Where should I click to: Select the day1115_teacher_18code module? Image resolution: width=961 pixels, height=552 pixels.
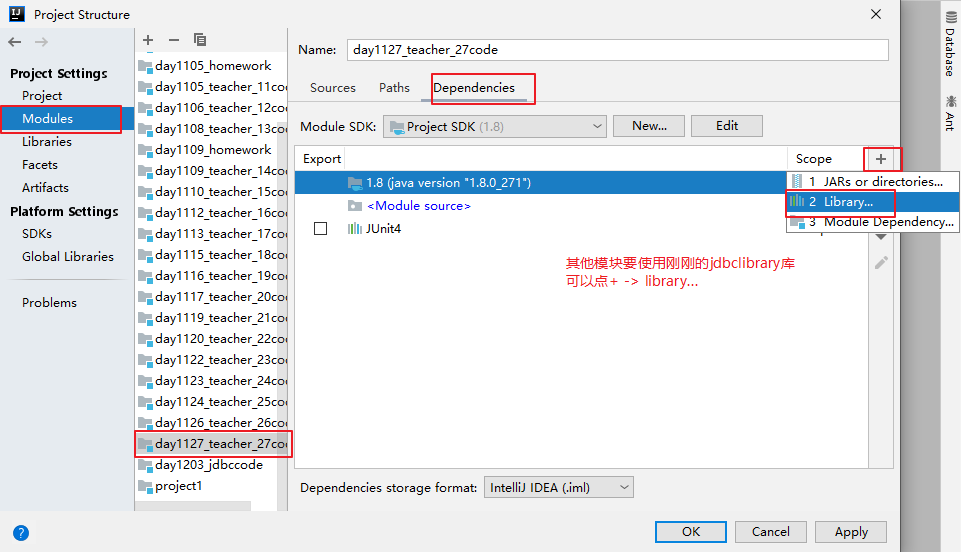[x=211, y=254]
